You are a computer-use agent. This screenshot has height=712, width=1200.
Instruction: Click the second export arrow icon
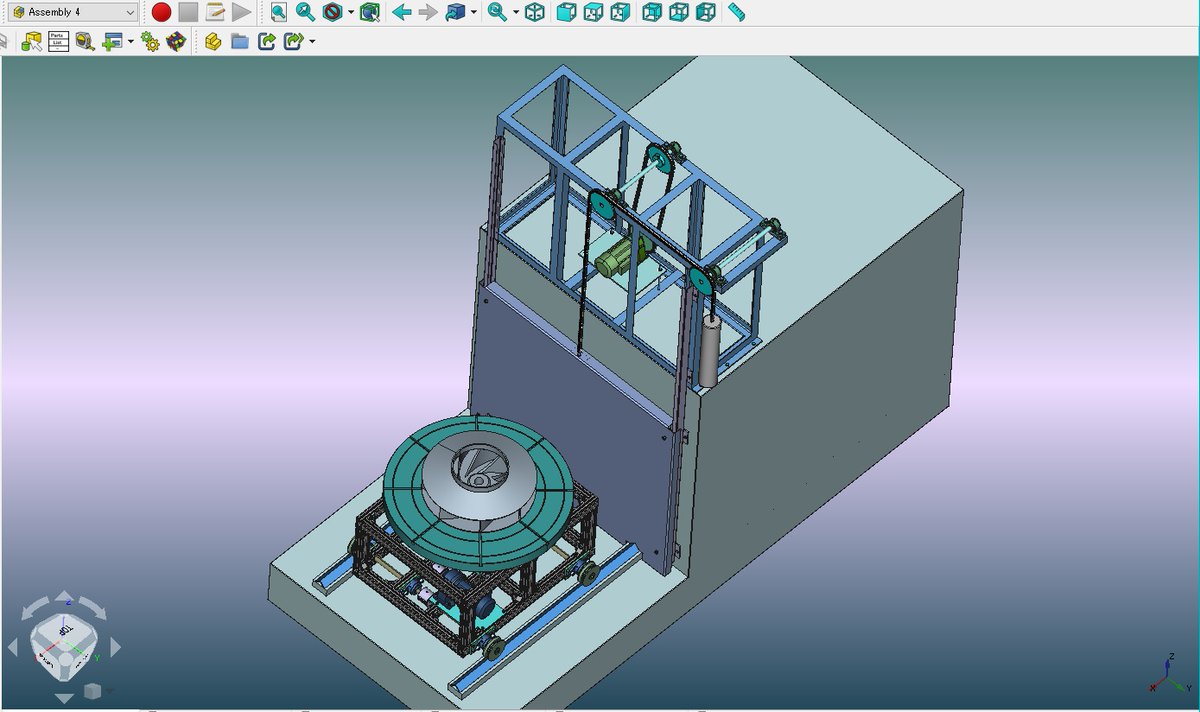tap(293, 41)
